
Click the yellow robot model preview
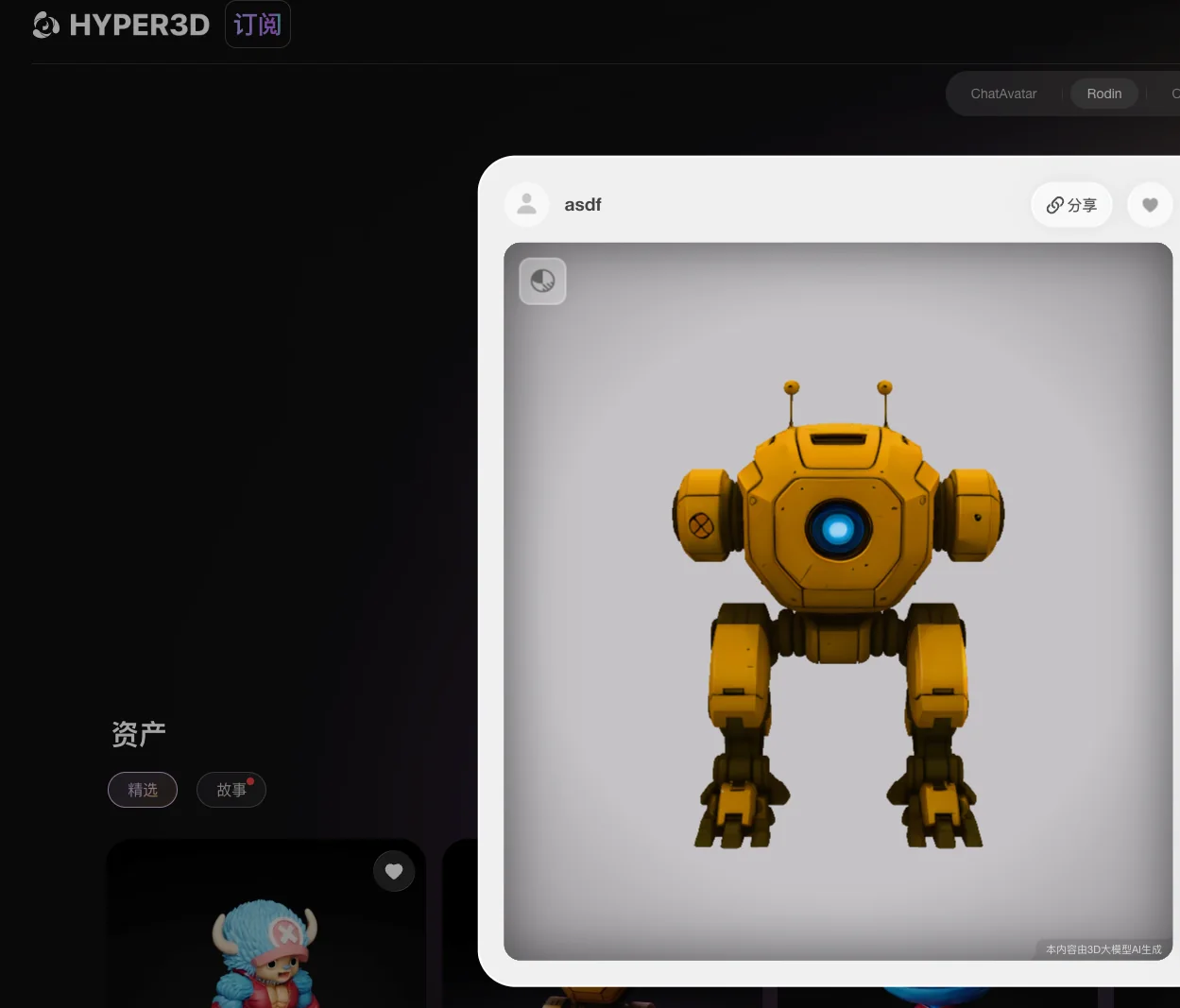(836, 605)
